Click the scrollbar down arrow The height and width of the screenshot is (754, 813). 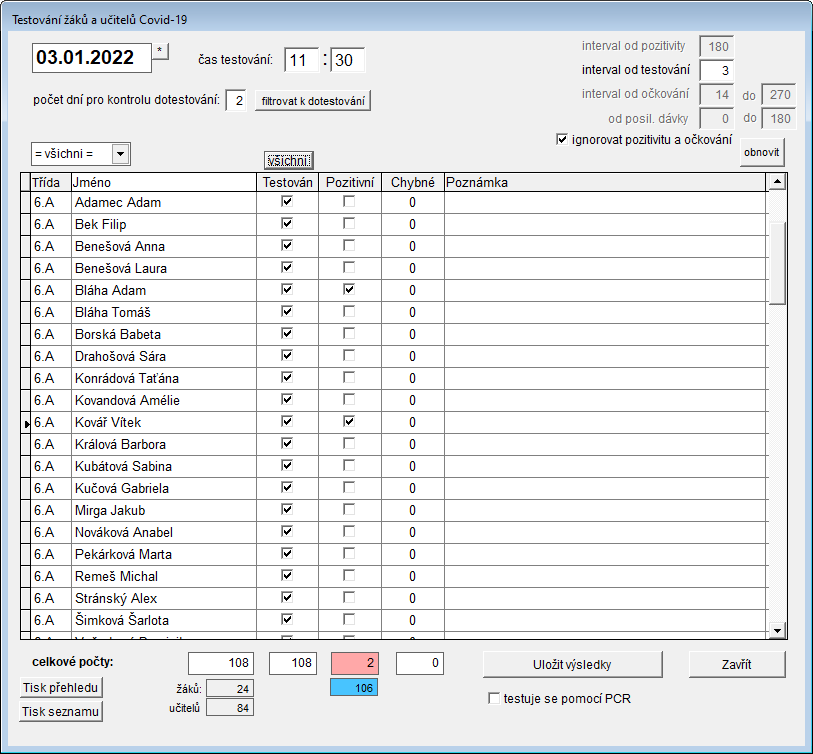pos(777,631)
